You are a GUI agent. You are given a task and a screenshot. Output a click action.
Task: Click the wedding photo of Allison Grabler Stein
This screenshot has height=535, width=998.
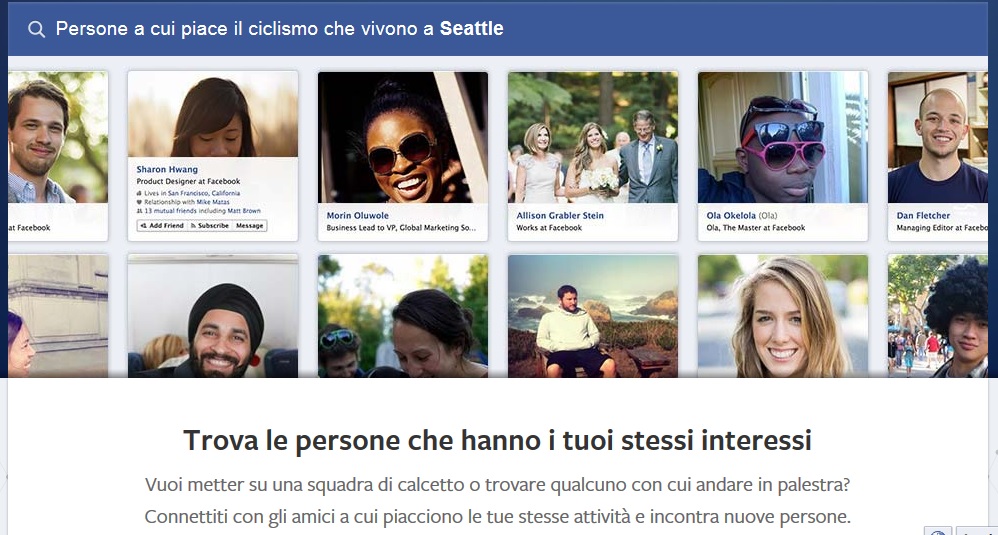pyautogui.click(x=593, y=137)
